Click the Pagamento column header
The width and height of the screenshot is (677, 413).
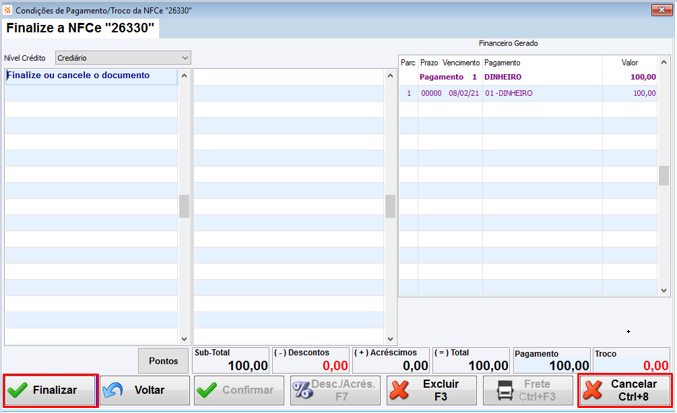pyautogui.click(x=502, y=63)
